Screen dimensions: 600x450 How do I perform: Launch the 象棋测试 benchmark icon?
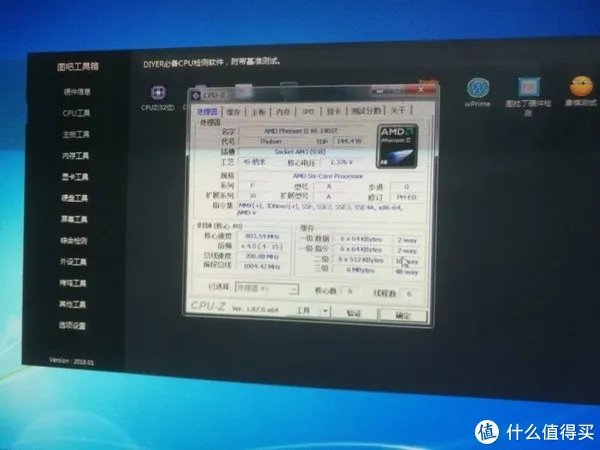[x=581, y=86]
